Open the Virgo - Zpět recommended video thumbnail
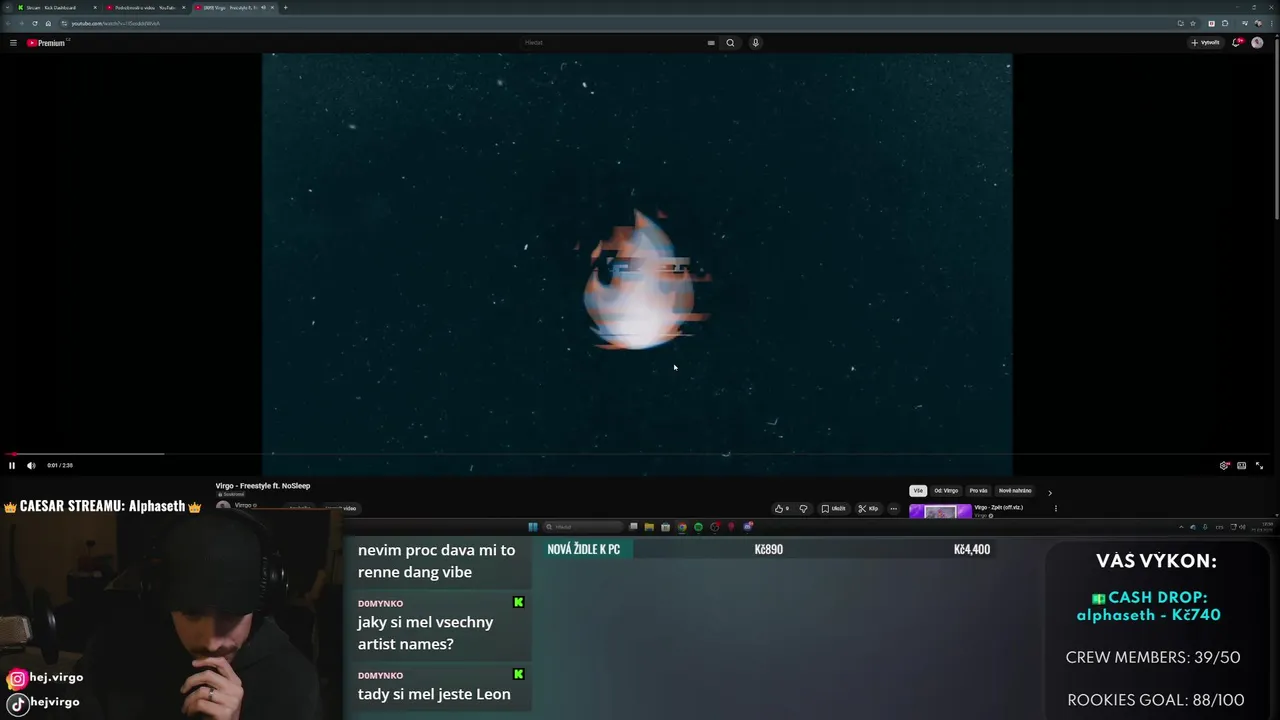Image resolution: width=1280 pixels, height=720 pixels. tap(939, 511)
